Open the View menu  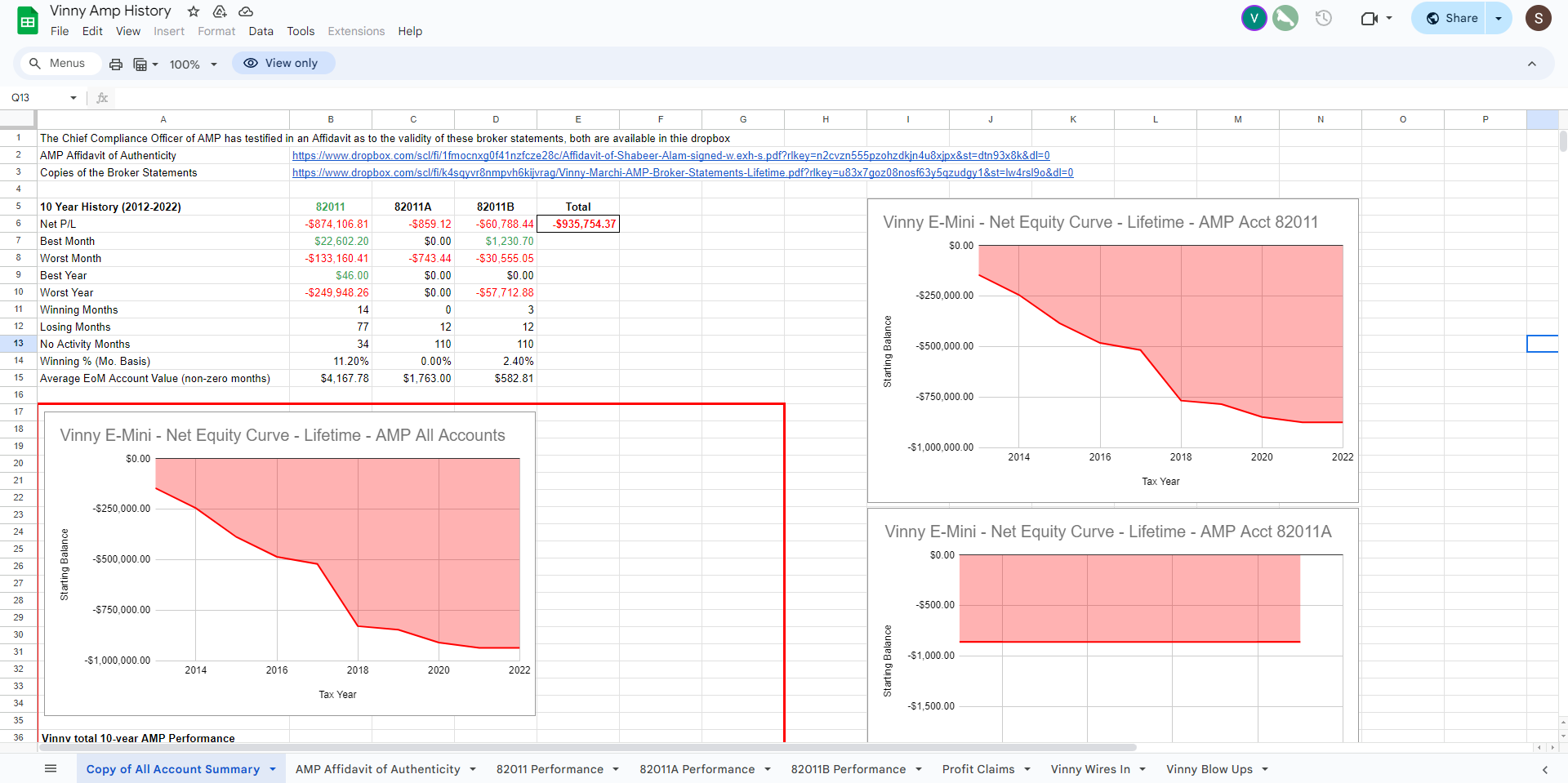pyautogui.click(x=128, y=31)
